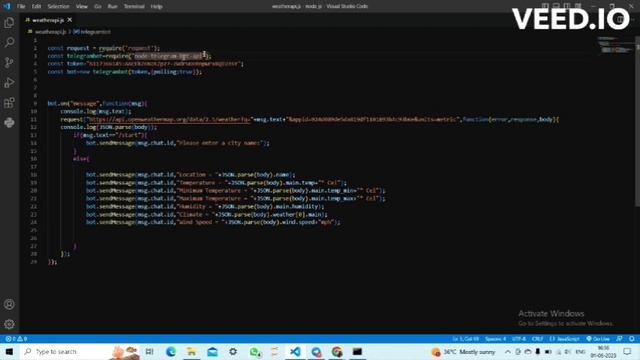Open WhatsApp from the taskbar

(255, 351)
